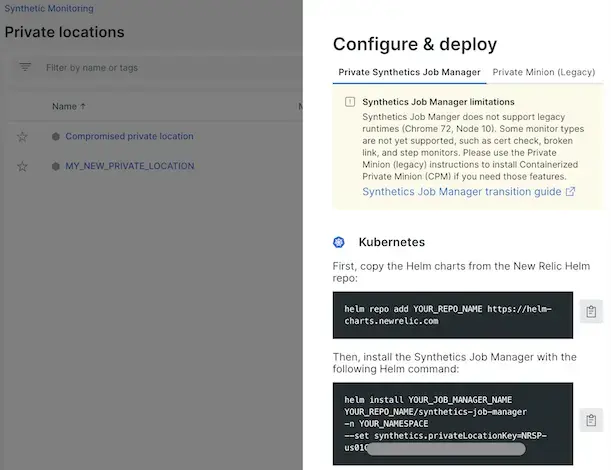Favorite MY_NEW_PRIVATE_LOCATION with its star
Image resolution: width=611 pixels, height=470 pixels.
click(22, 166)
